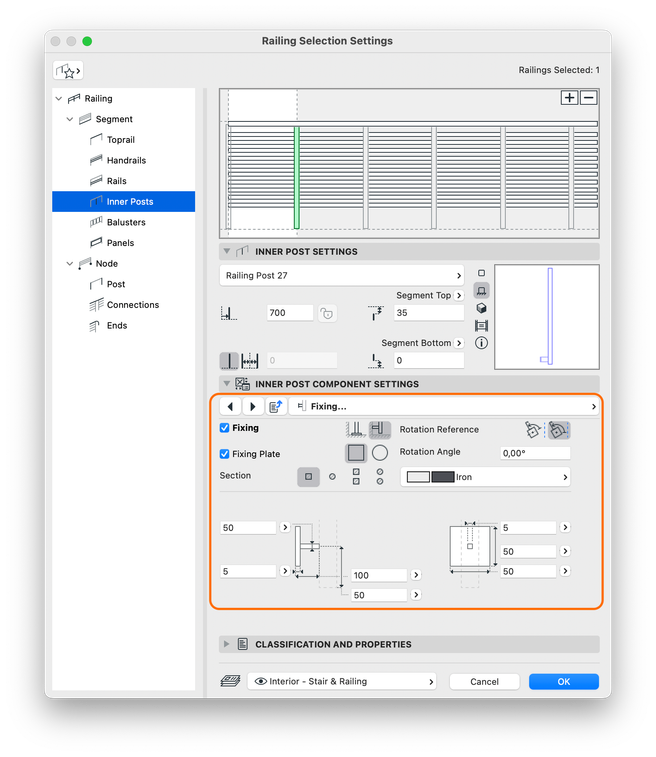Click the top offset field showing 35
Viewport: 656px width, 757px height.
[429, 313]
